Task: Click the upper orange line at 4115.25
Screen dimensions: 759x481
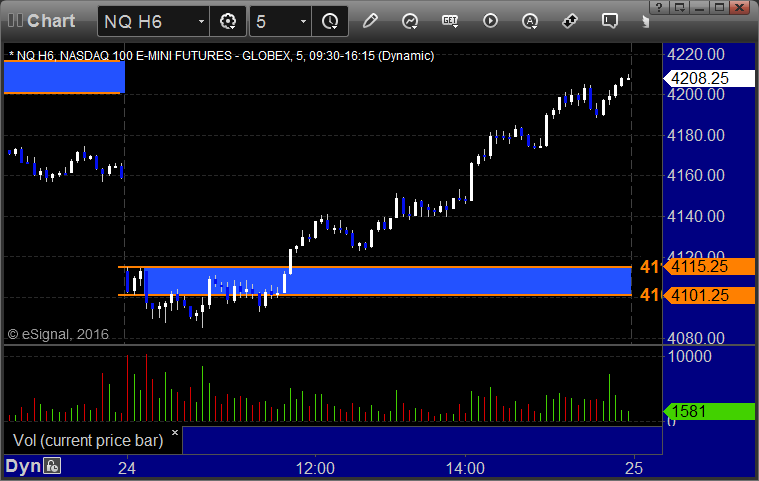Action: pos(375,267)
